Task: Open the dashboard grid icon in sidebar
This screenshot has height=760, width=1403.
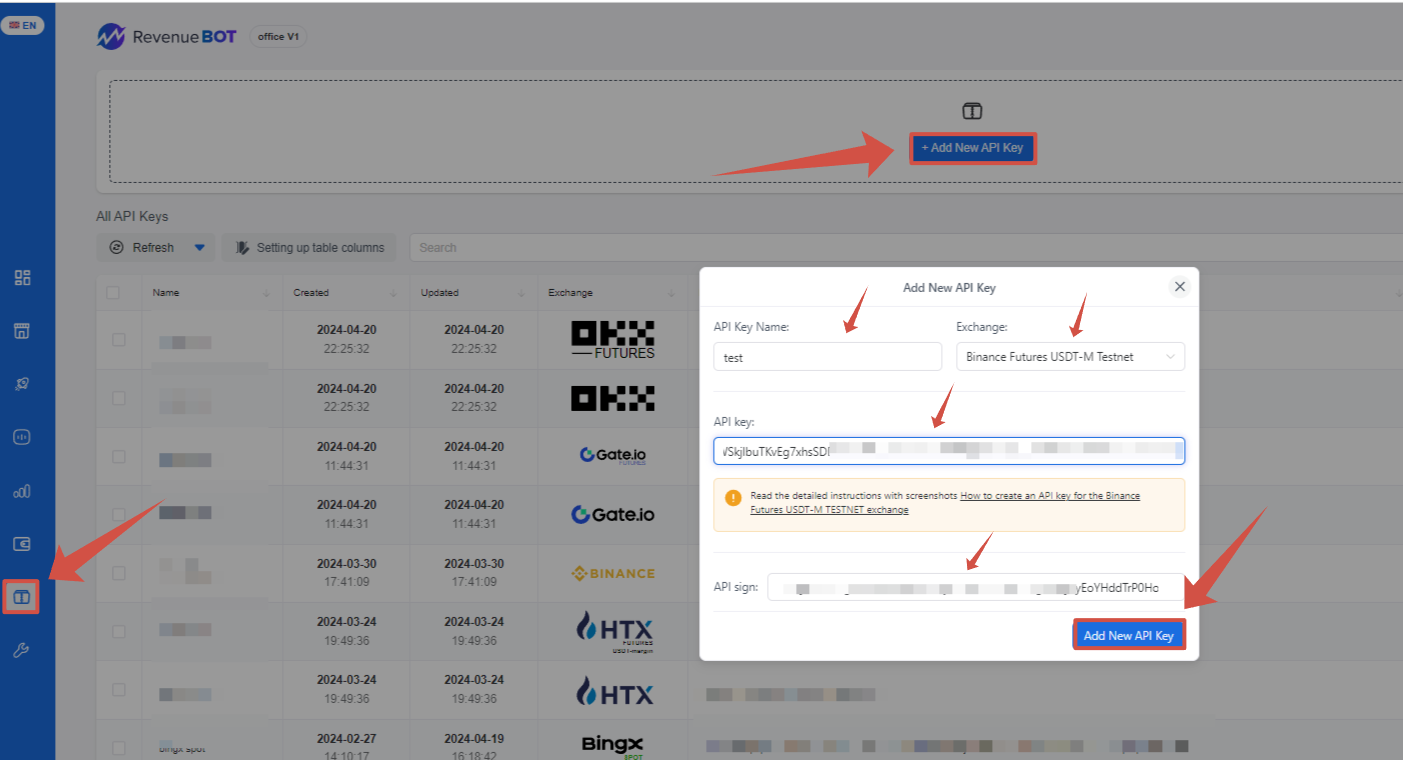Action: pos(22,278)
